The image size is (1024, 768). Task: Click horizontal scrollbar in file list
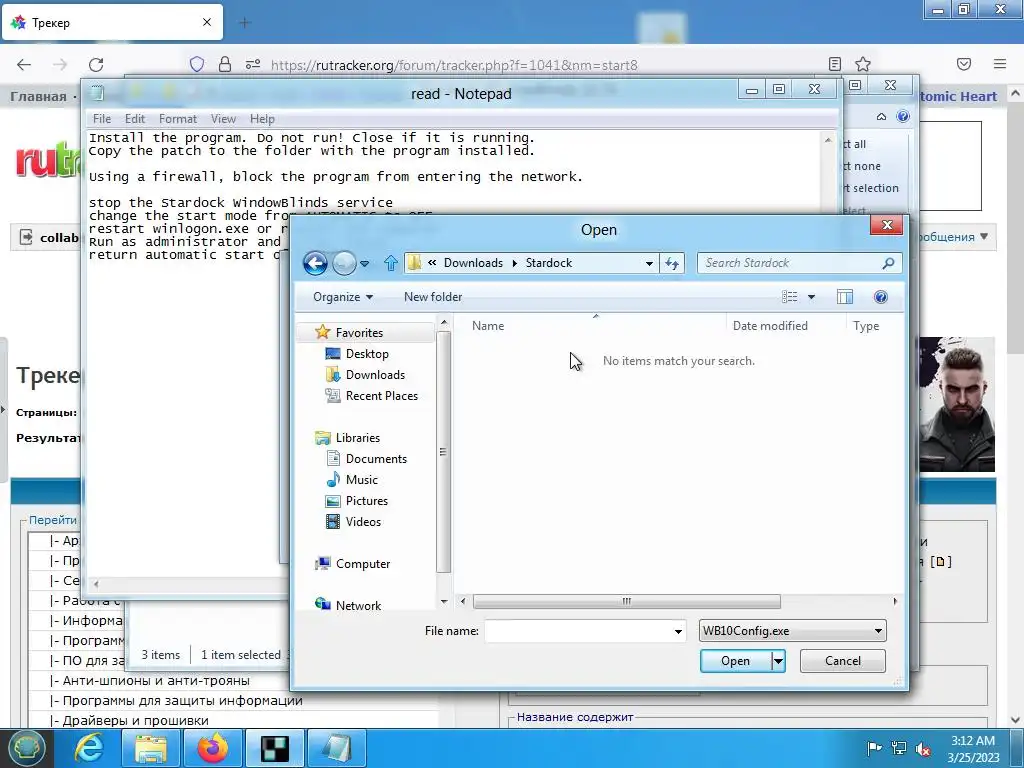tap(626, 601)
